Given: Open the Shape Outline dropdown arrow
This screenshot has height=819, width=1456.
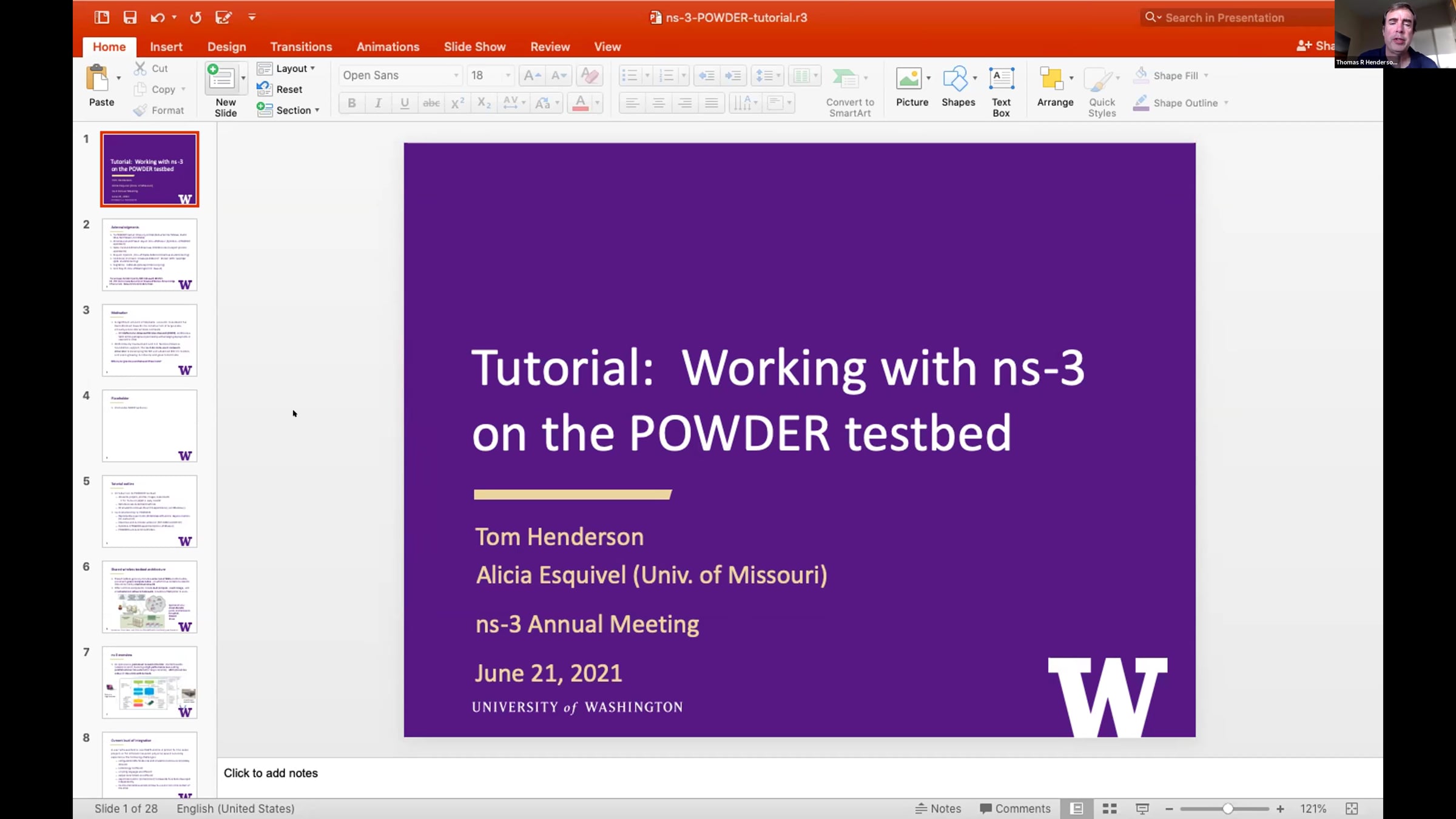Looking at the screenshot, I should pyautogui.click(x=1226, y=103).
